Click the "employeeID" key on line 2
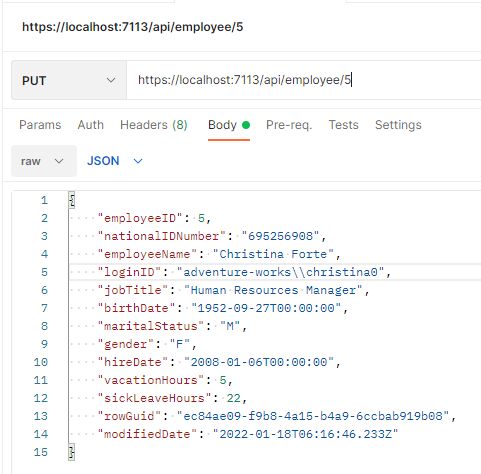 (x=140, y=218)
